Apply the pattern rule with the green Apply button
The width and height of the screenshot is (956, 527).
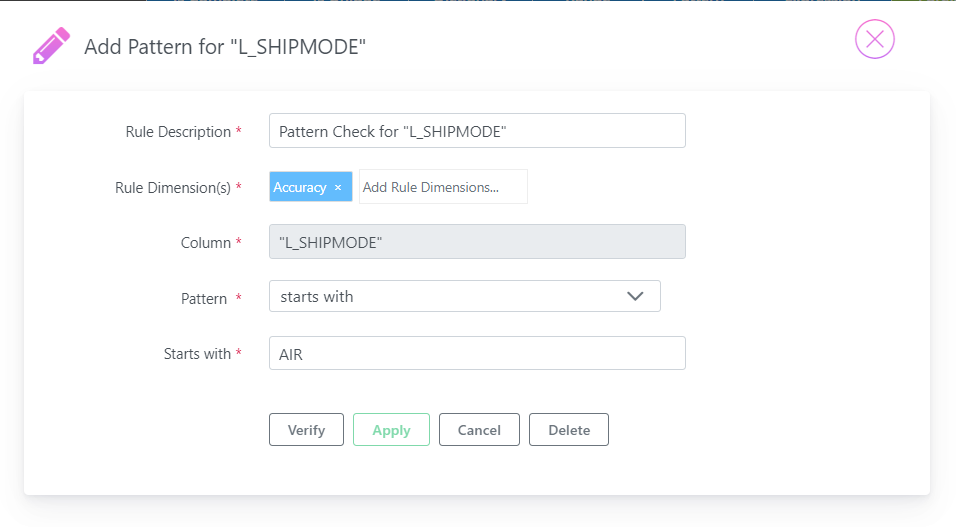[x=391, y=429]
